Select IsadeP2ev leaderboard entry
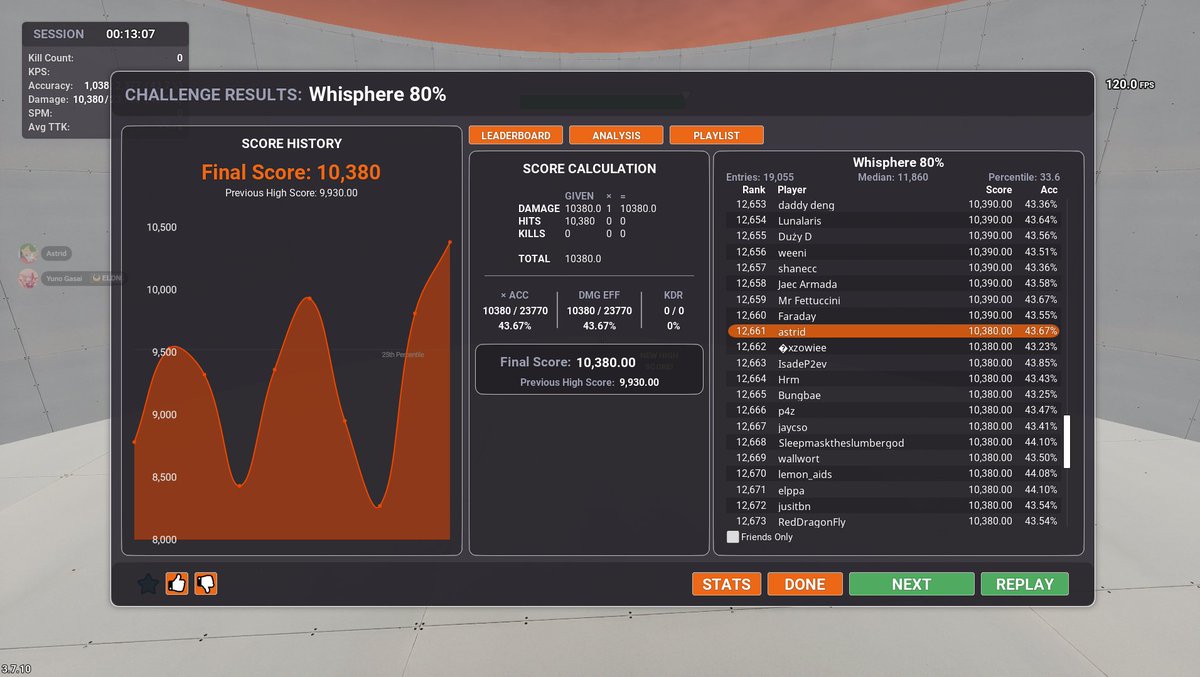Image resolution: width=1200 pixels, height=677 pixels. [893, 363]
